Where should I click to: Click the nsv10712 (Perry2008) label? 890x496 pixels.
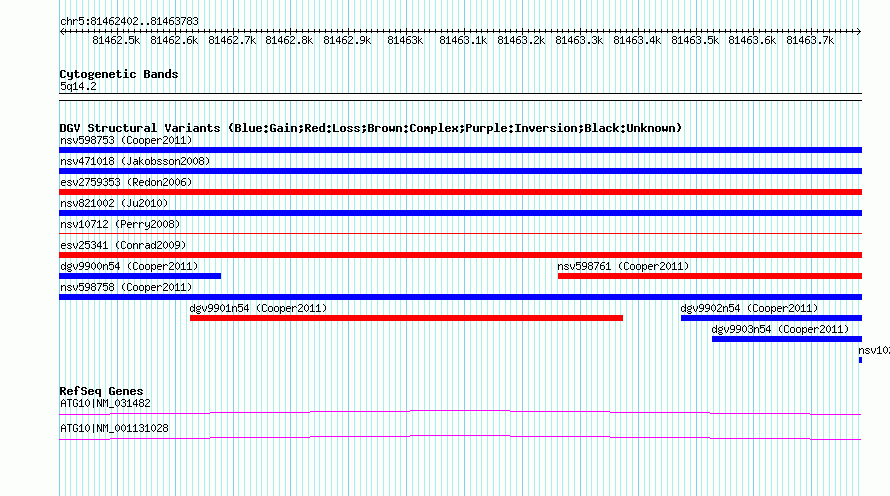(x=120, y=224)
